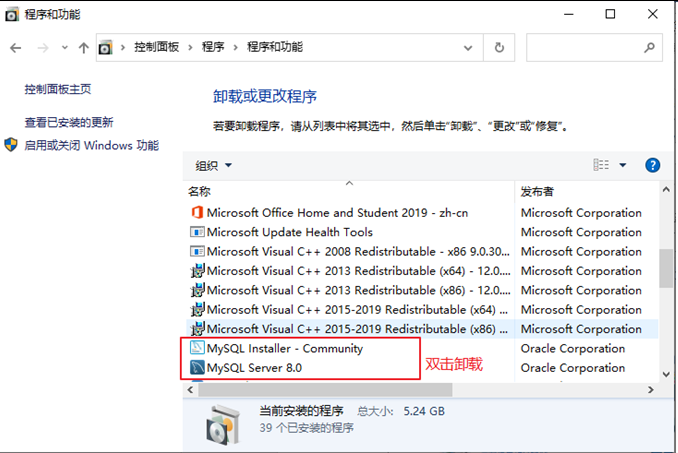
Task: Click horizontal scrollbar left arrow
Action: point(190,390)
